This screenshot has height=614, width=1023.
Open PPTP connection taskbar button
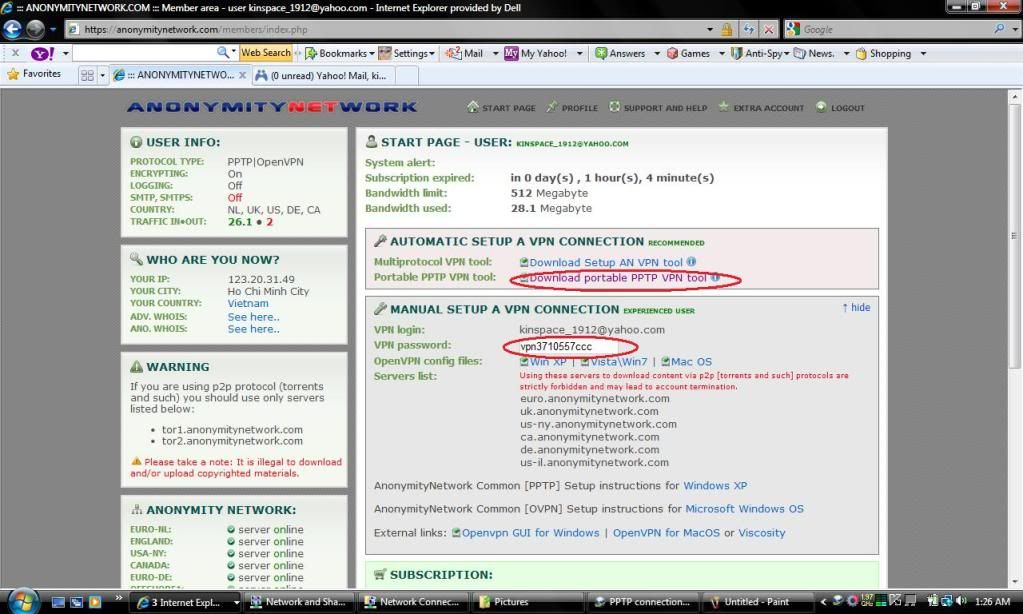coord(643,602)
